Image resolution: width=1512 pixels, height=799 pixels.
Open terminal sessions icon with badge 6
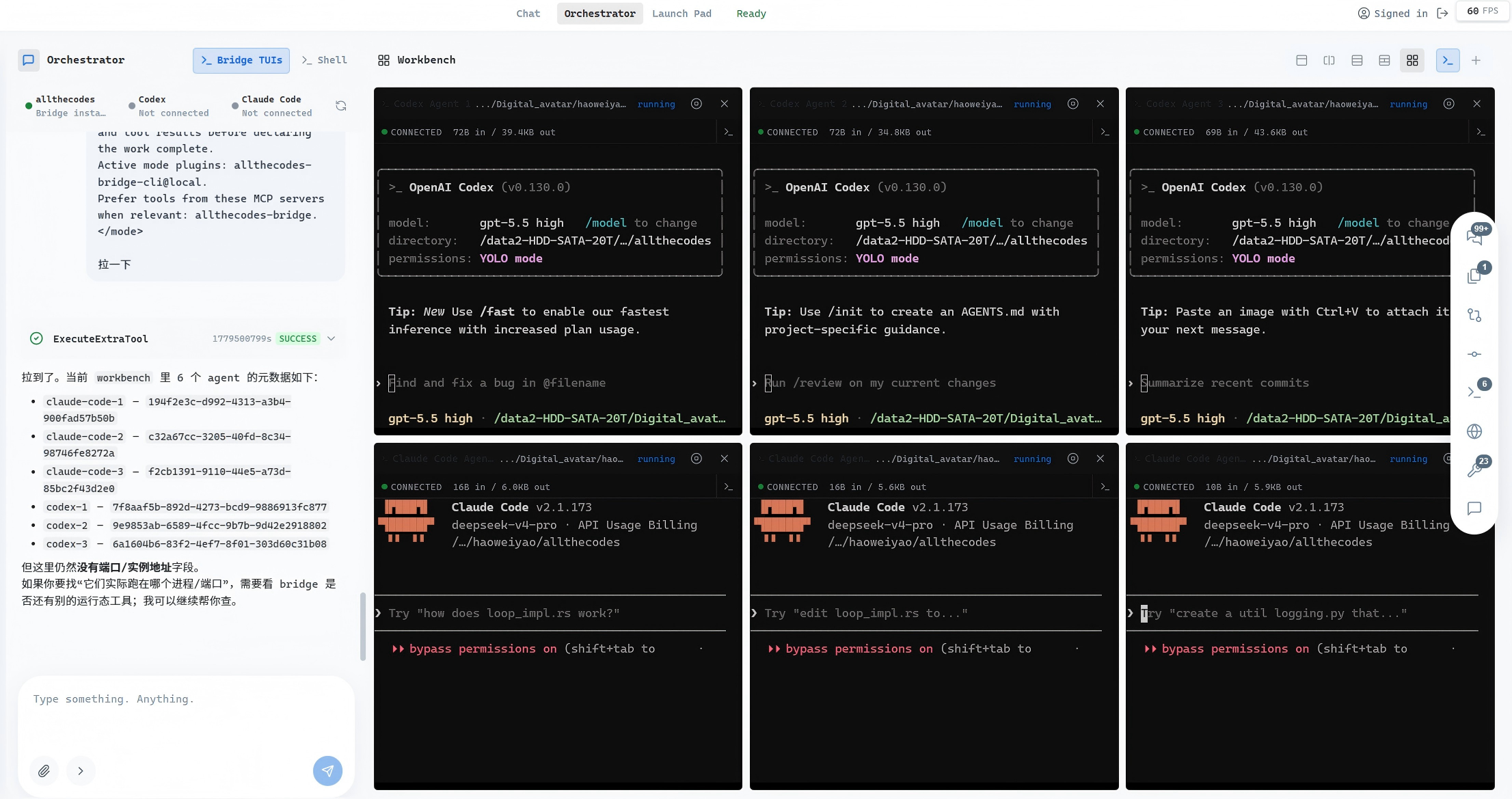[x=1474, y=392]
